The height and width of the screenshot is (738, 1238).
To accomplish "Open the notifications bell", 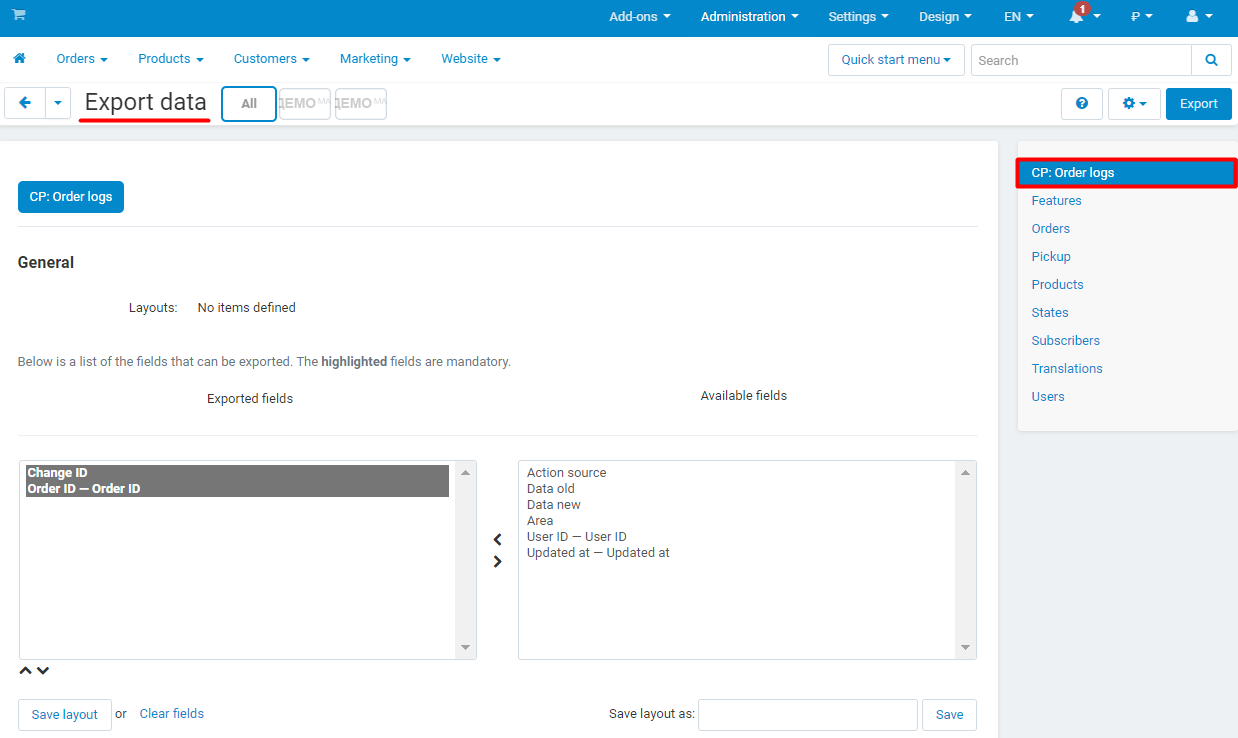I will [1082, 16].
